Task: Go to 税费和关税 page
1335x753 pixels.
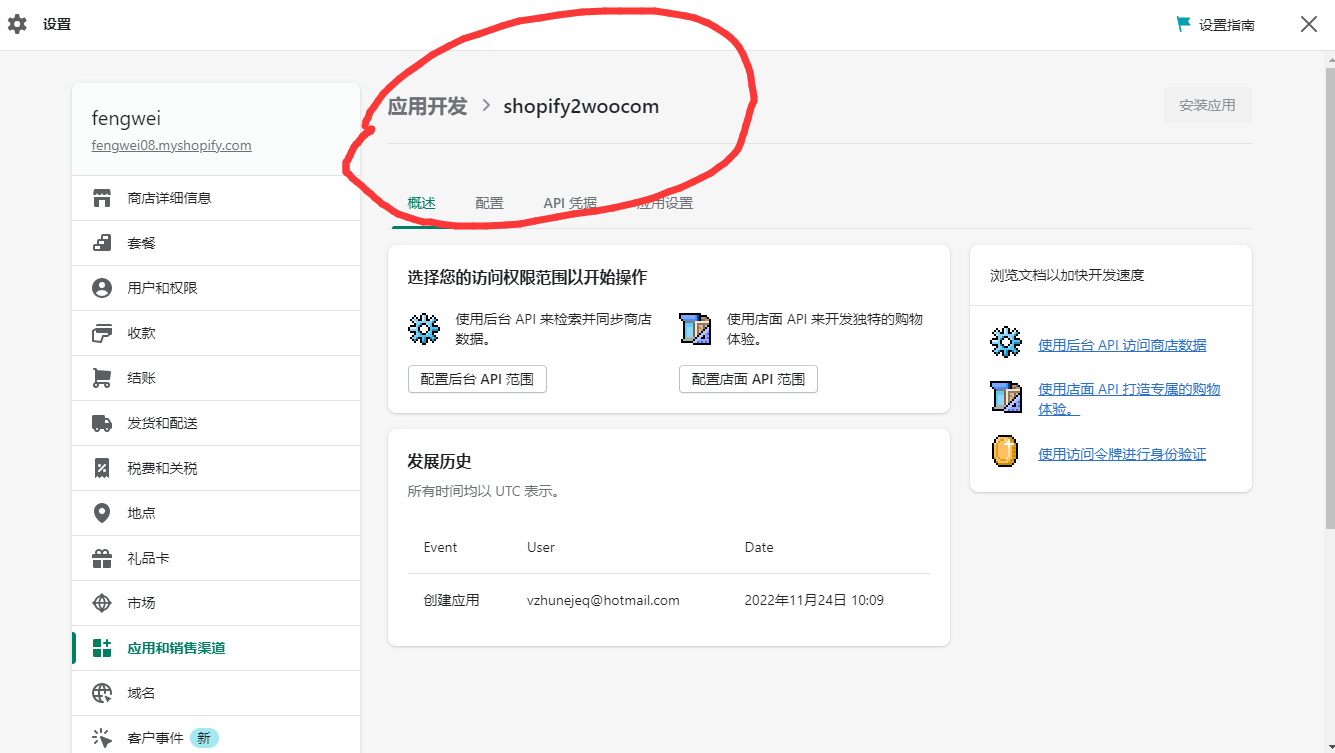Action: tap(216, 468)
